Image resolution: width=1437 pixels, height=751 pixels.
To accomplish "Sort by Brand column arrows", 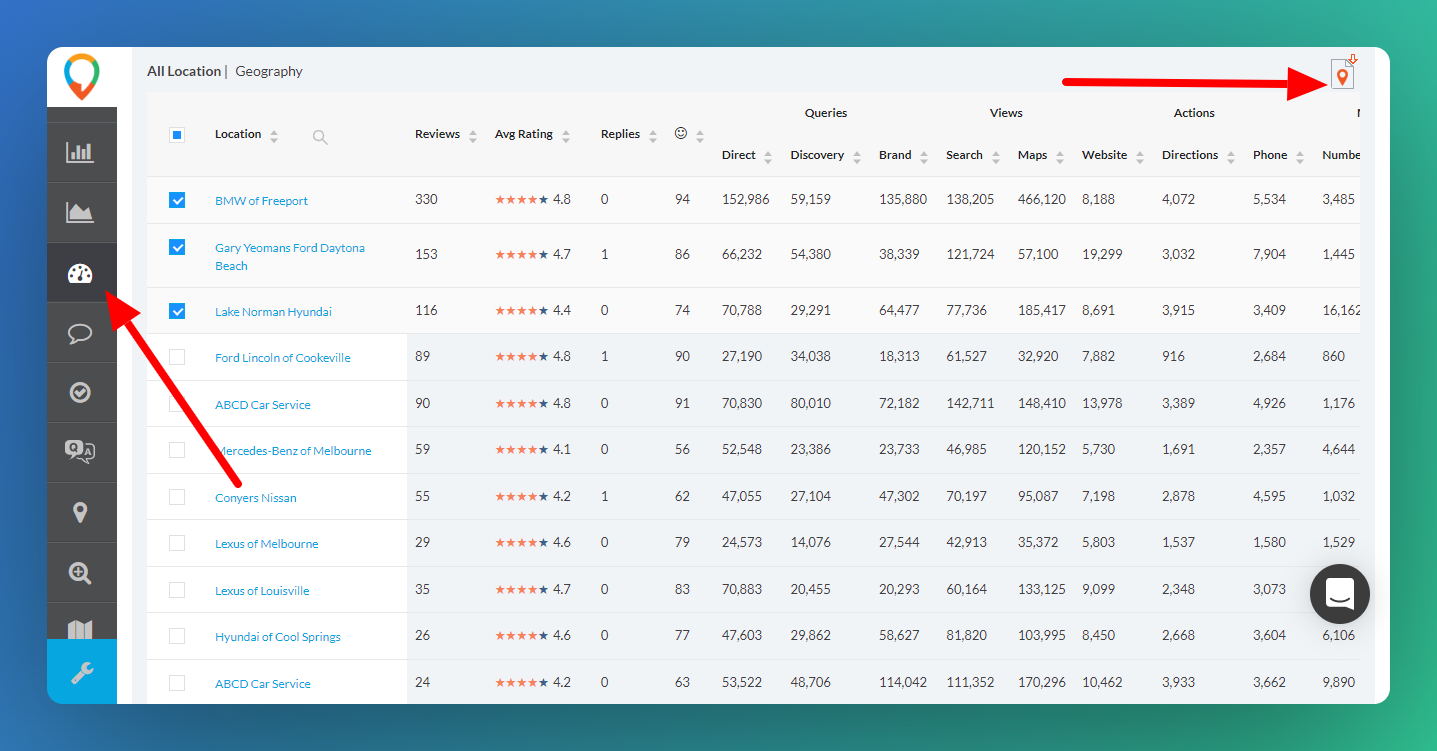I will [924, 157].
